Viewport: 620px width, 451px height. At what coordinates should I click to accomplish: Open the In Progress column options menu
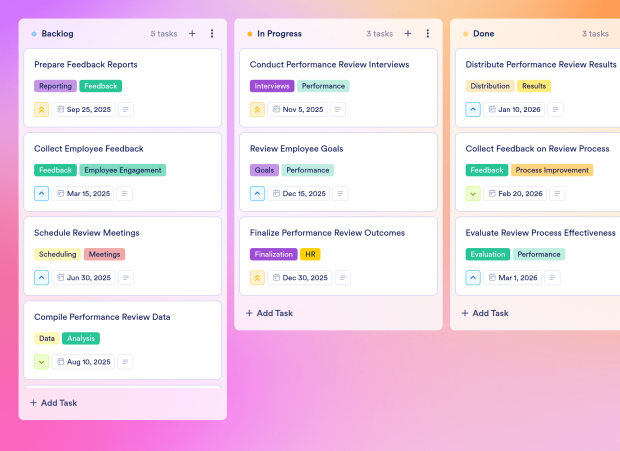(x=428, y=34)
